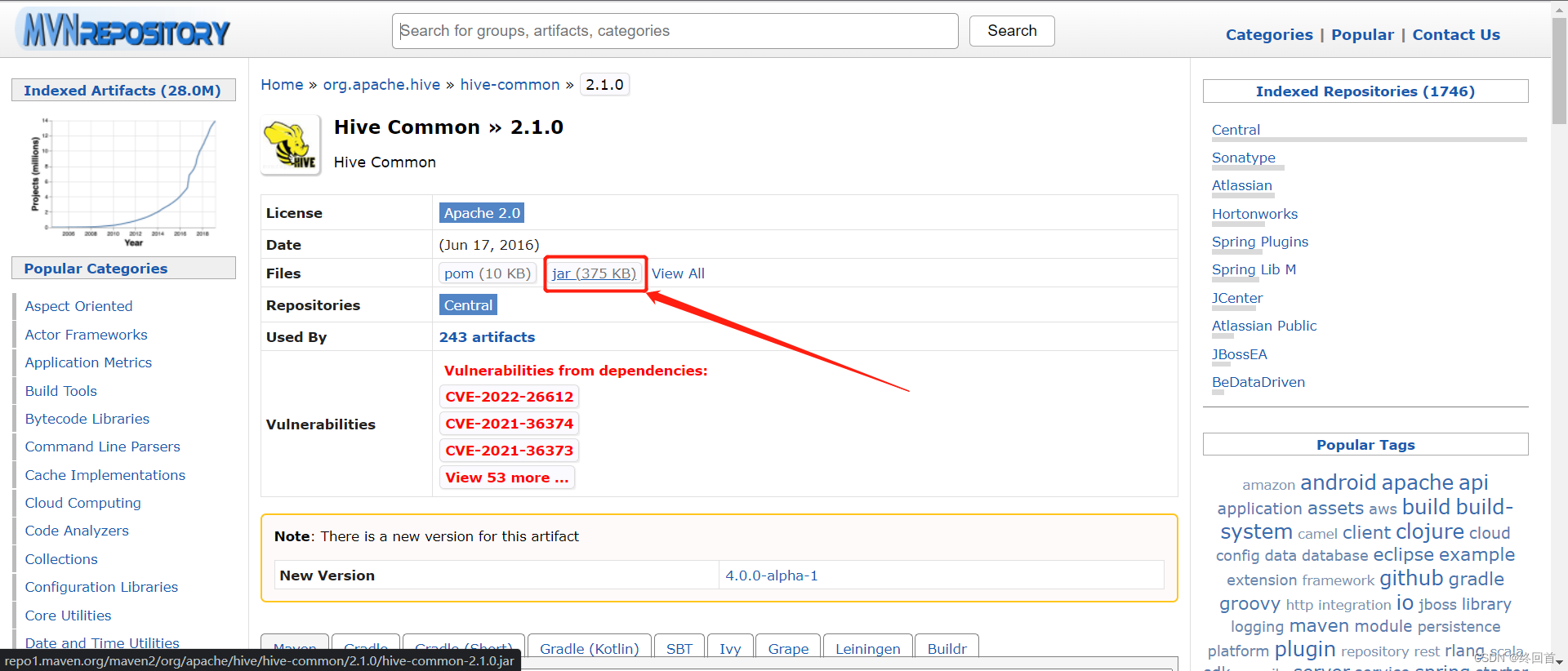Open Collections category

point(61,559)
